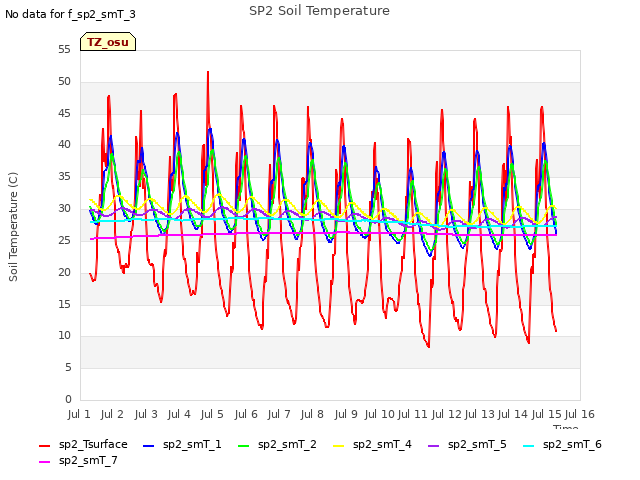
Task: Click the 10 y-axis tick label
Action: pos(64,336)
